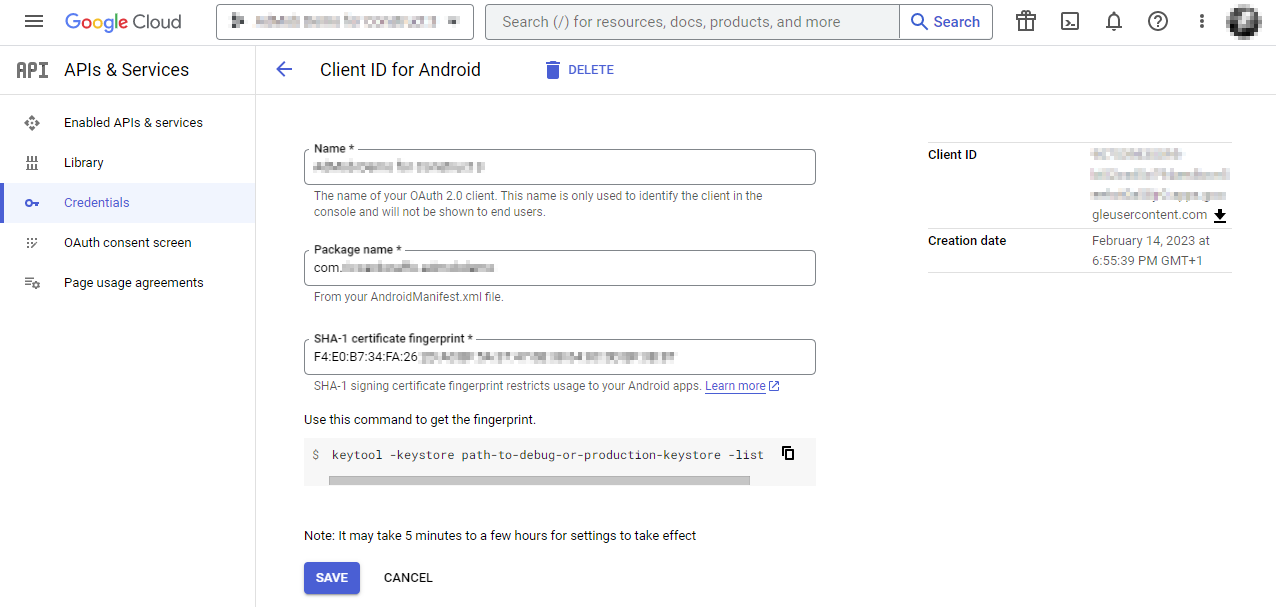Screen dimensions: 1276x607
Task: Open OAuth consent screen page
Action: tap(128, 243)
